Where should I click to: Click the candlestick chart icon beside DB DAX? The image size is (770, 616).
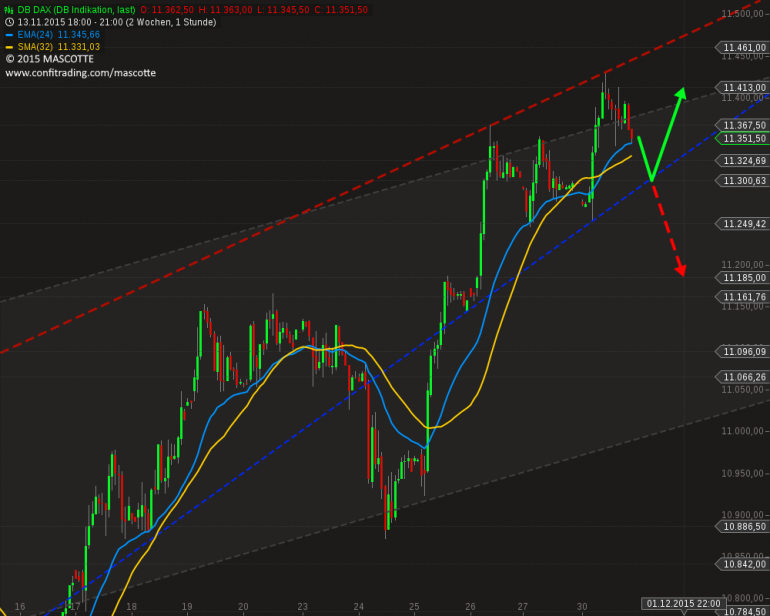(9, 10)
